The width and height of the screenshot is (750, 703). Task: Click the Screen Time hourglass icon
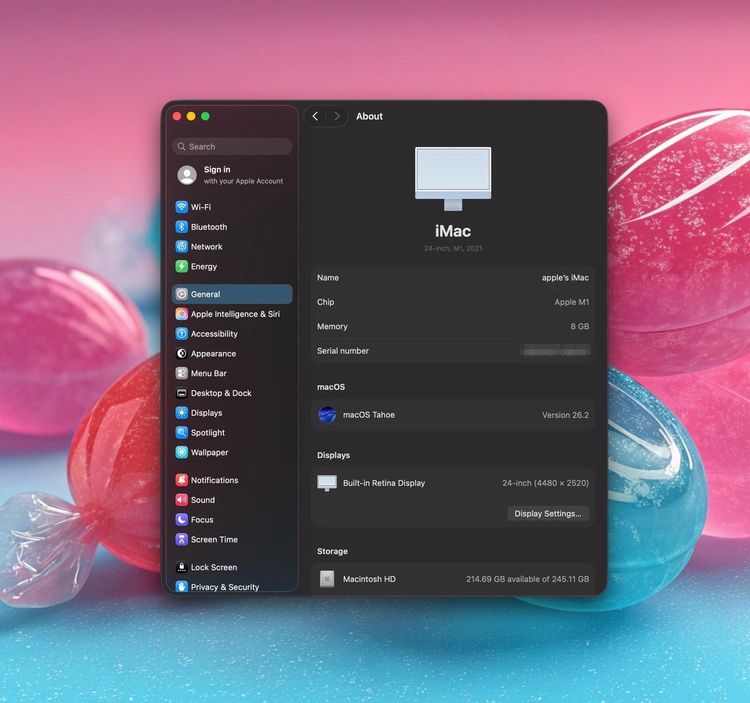point(181,539)
